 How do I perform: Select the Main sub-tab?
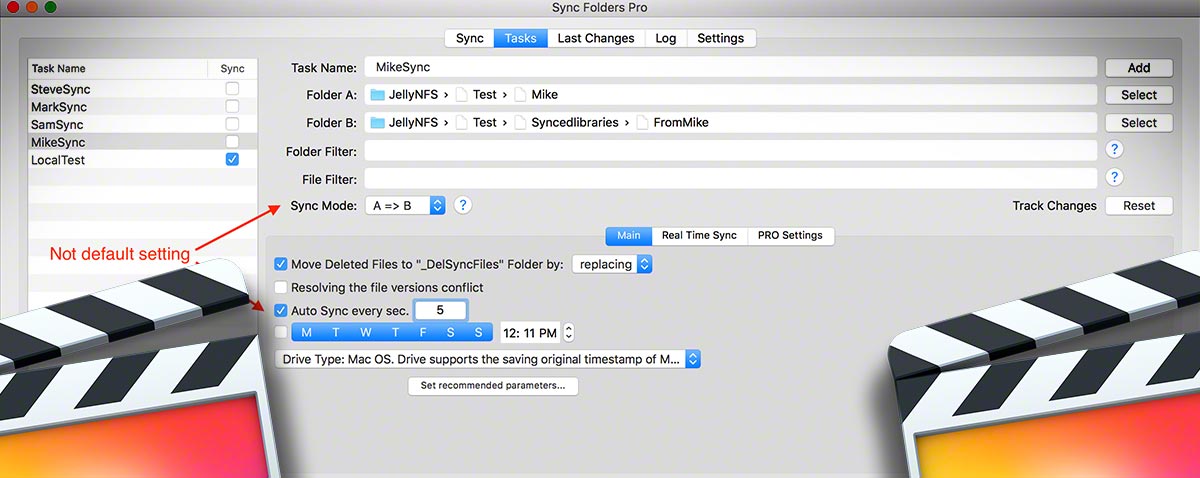(x=628, y=236)
